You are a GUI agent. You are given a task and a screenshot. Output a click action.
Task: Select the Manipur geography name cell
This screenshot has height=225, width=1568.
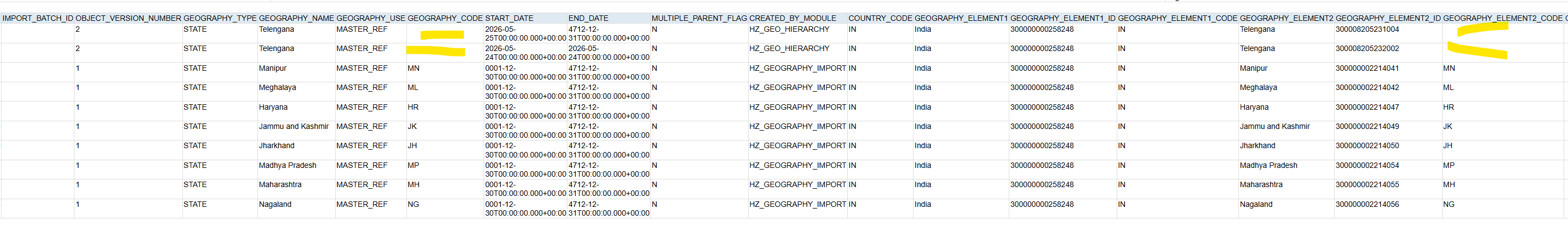tap(296, 72)
